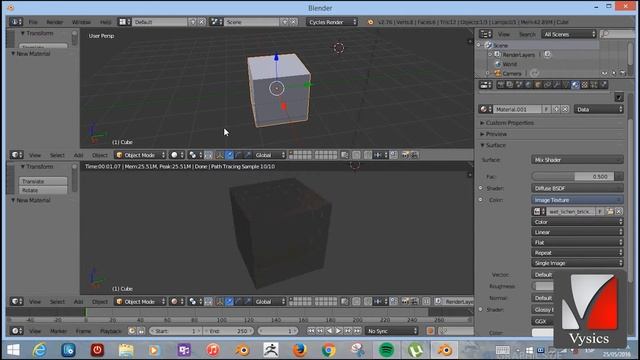Unlink Material.001 with X icon
This screenshot has height=360, width=640.
coord(565,109)
